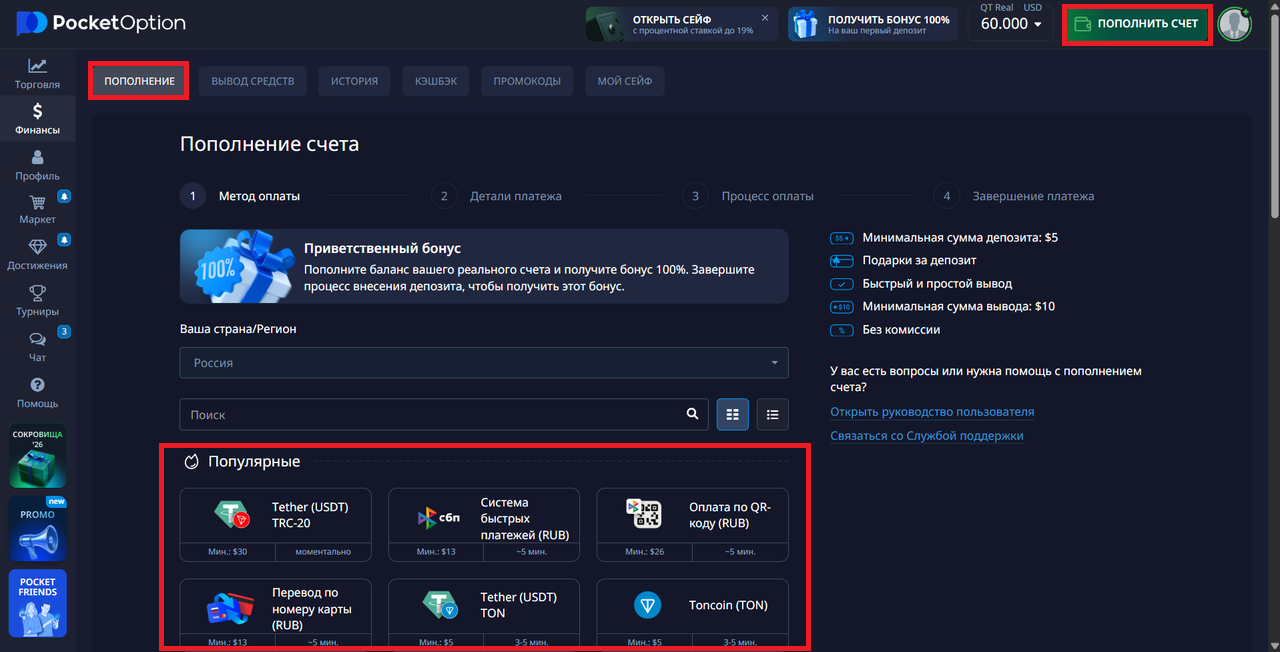This screenshot has width=1280, height=652.
Task: Open Finance section in sidebar
Action: 37,119
